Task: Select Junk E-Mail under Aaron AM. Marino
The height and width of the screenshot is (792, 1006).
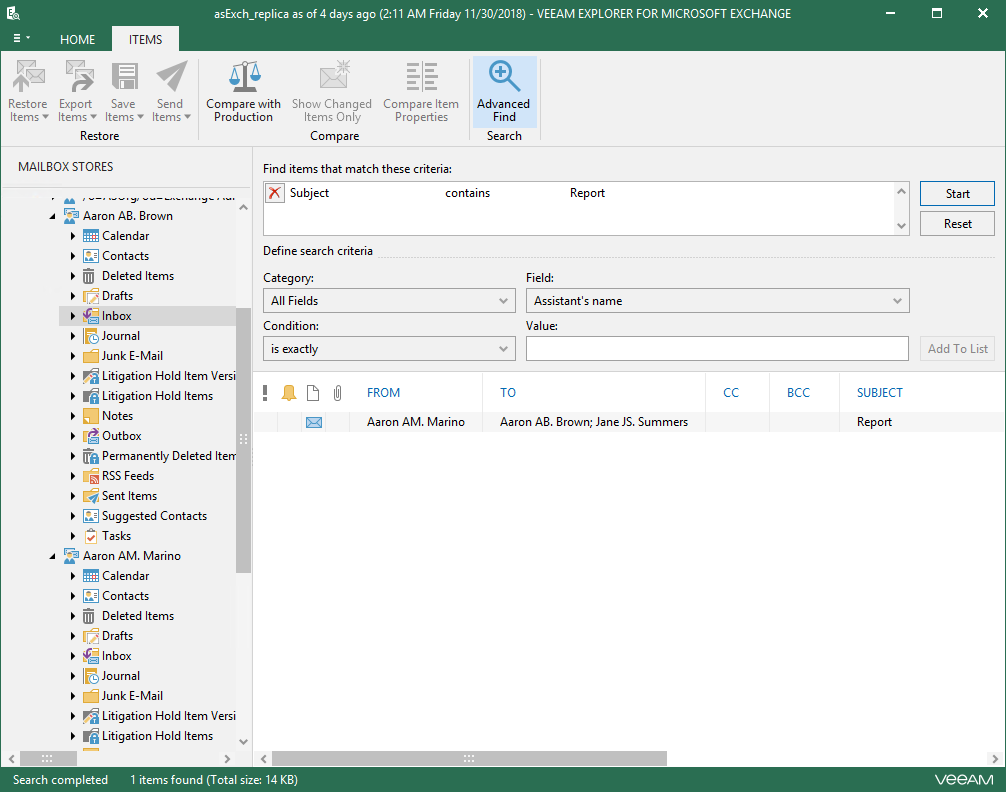Action: tap(132, 696)
